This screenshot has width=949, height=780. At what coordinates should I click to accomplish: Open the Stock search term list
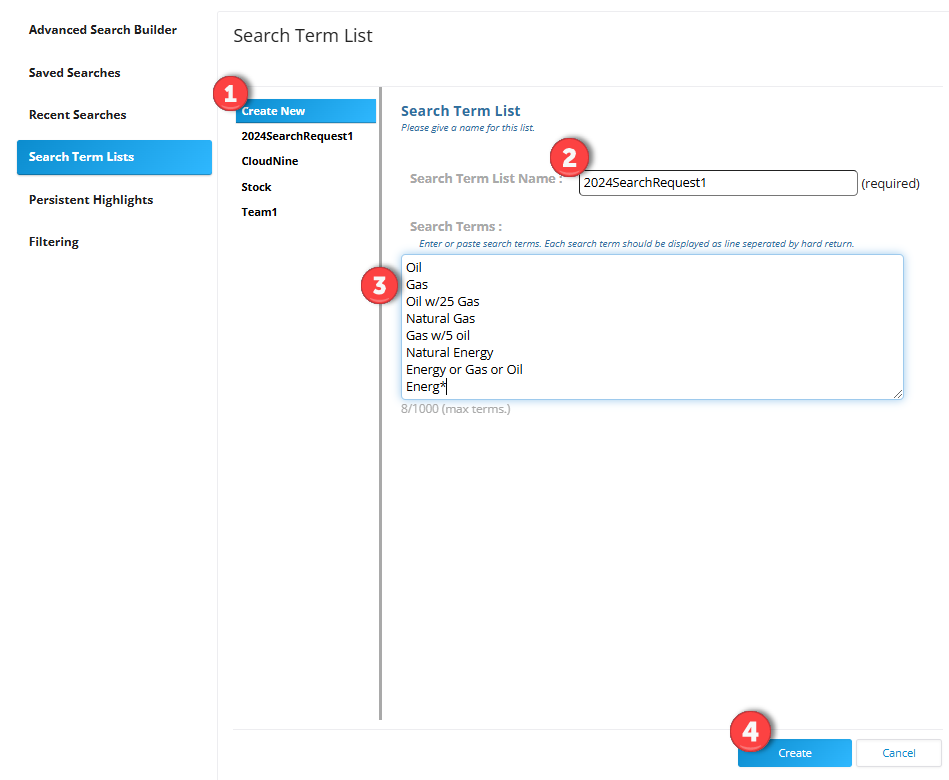256,187
